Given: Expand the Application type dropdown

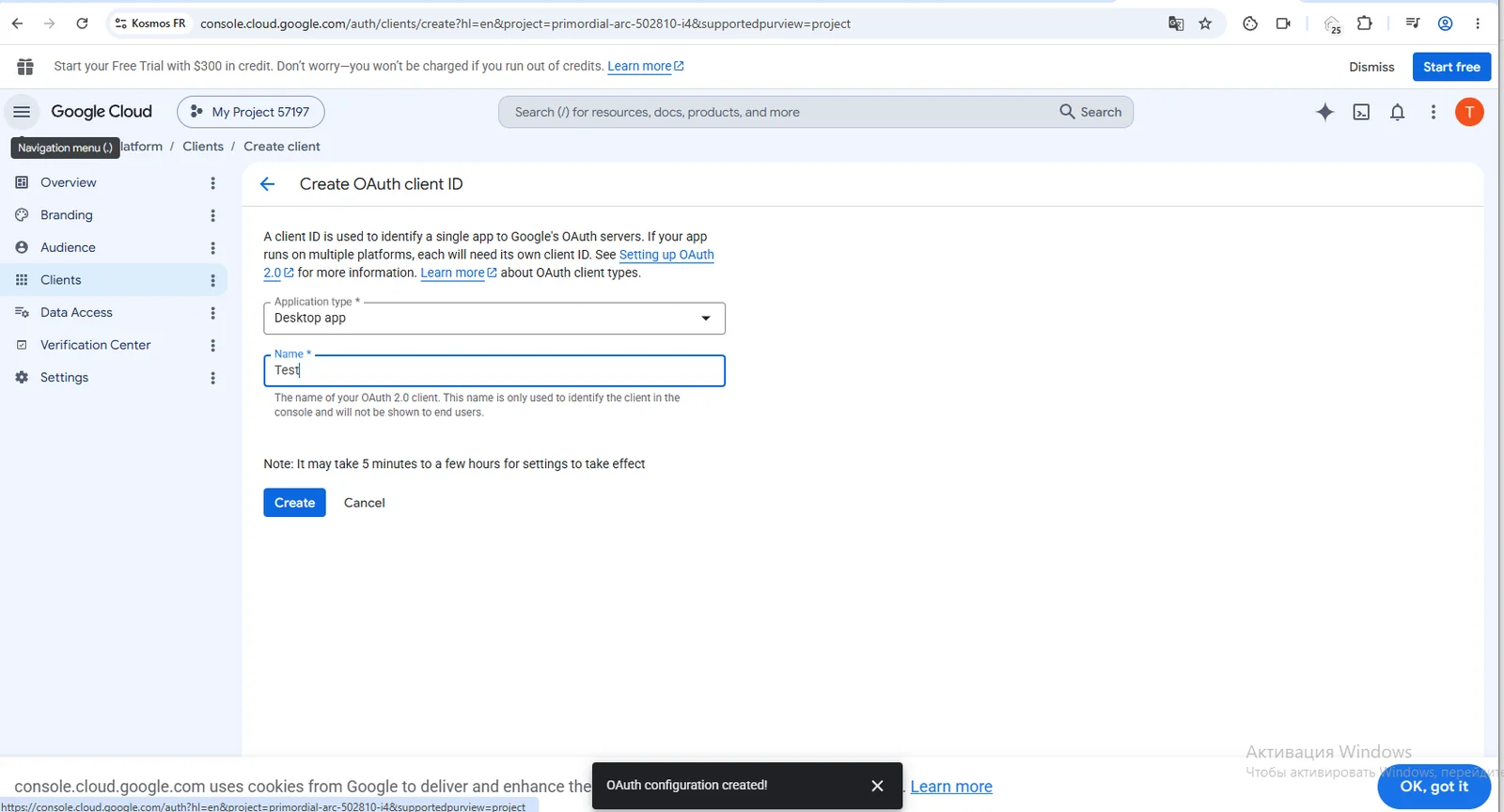Looking at the screenshot, I should (494, 318).
